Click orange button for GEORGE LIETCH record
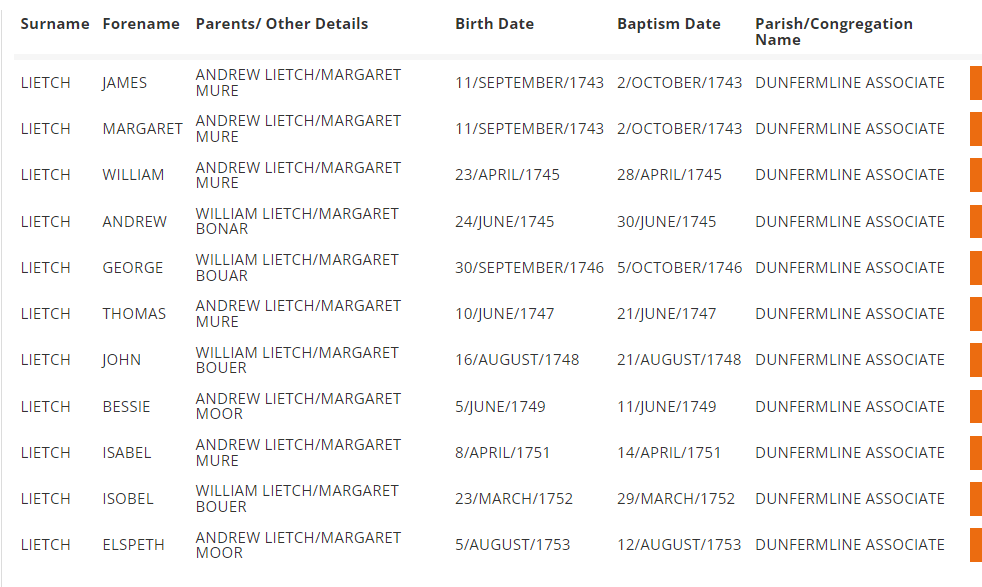Viewport: 982px width, 587px height. (x=975, y=268)
